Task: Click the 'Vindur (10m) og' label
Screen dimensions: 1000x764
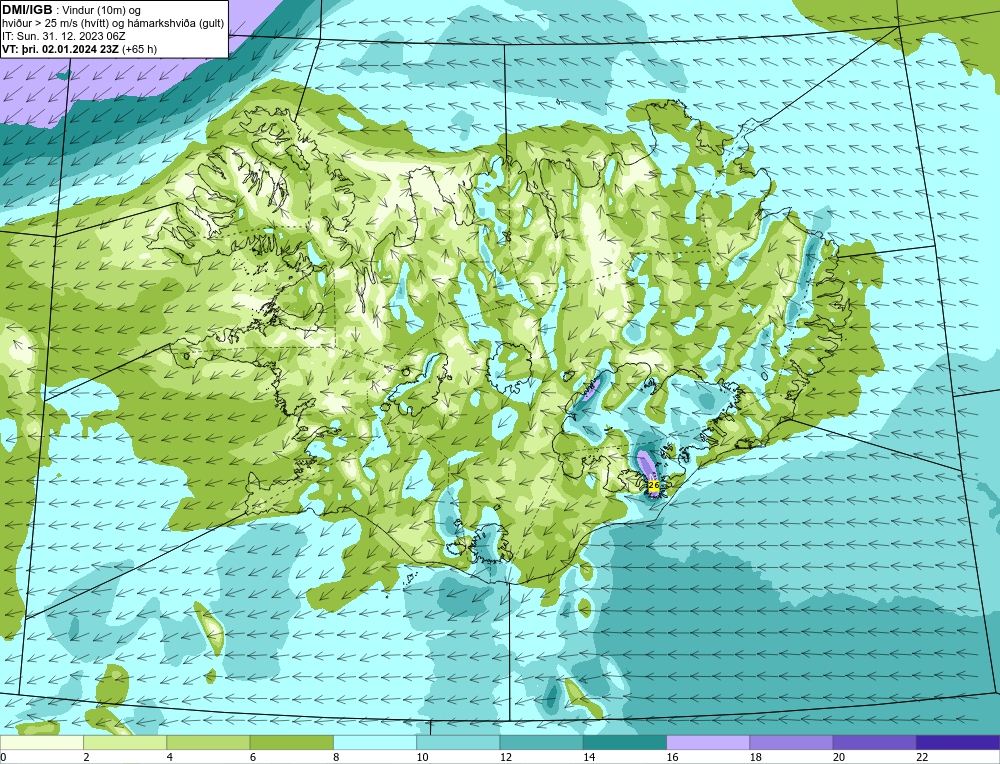Action: pos(101,10)
